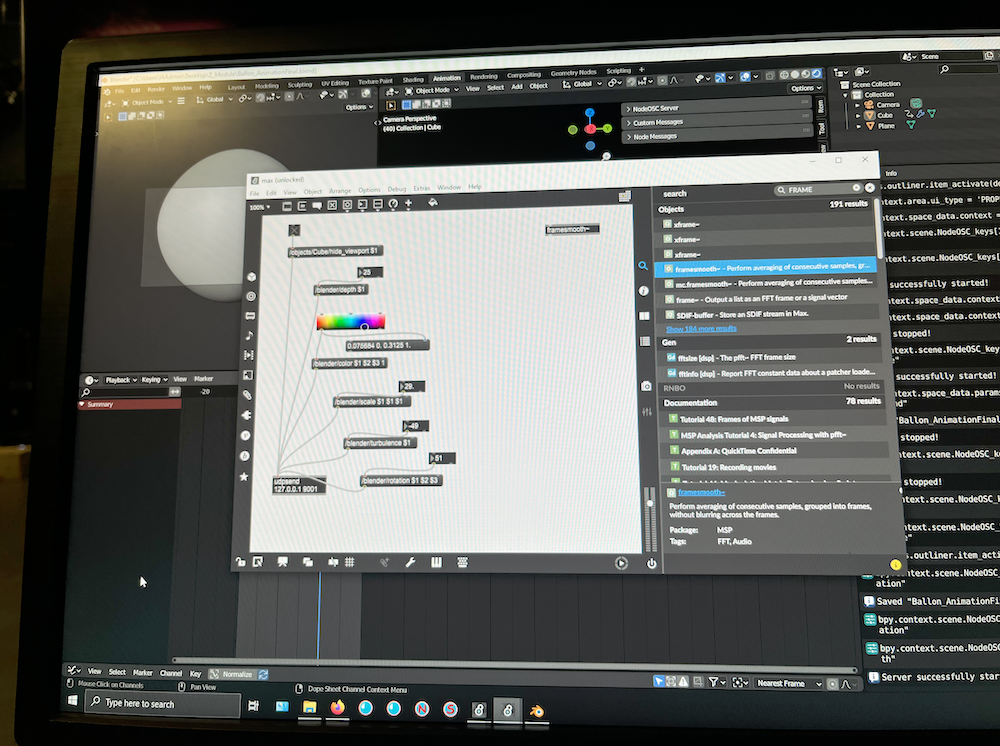Image resolution: width=1000 pixels, height=746 pixels.
Task: Expand the Custom Messages panel in Blender
Action: tap(655, 122)
